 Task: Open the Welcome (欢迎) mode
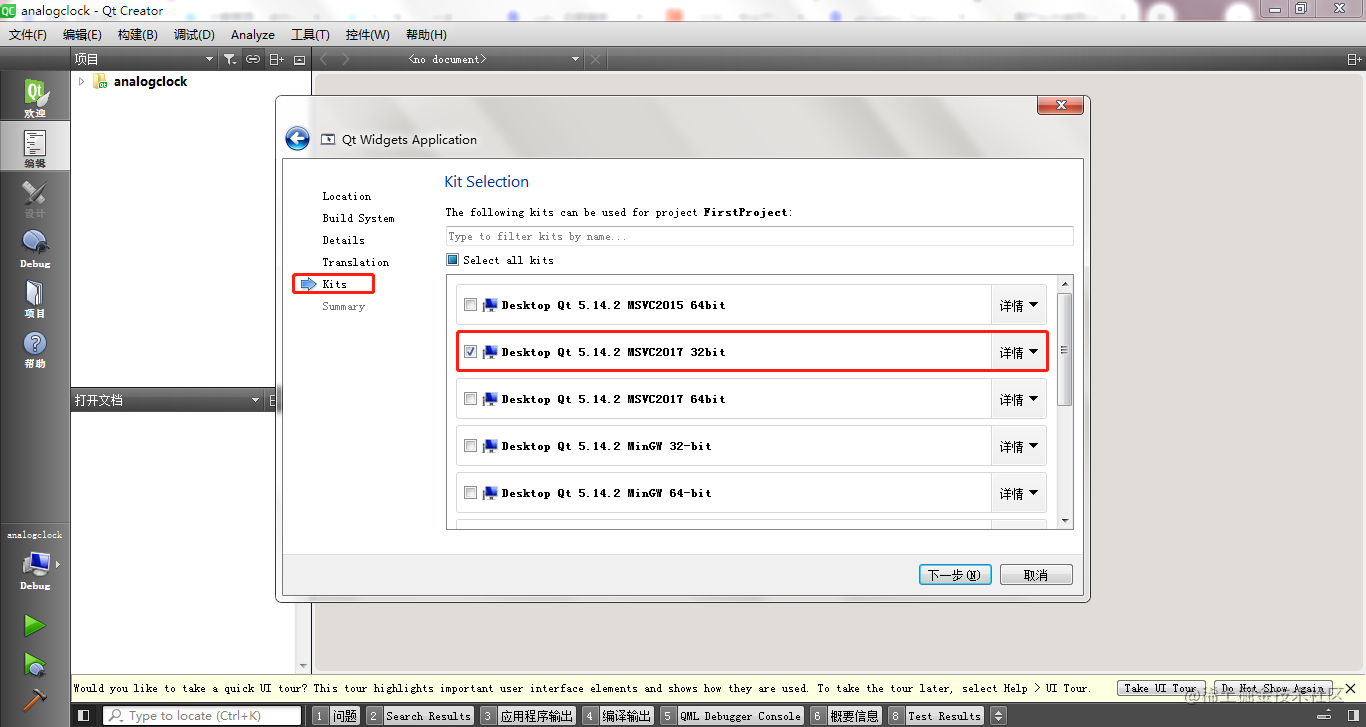[35, 98]
